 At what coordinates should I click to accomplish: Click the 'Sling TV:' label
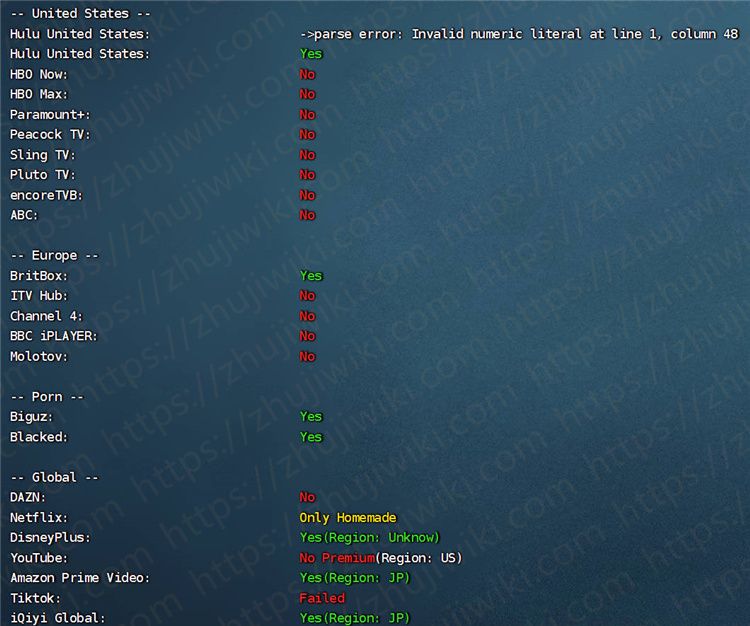click(43, 155)
